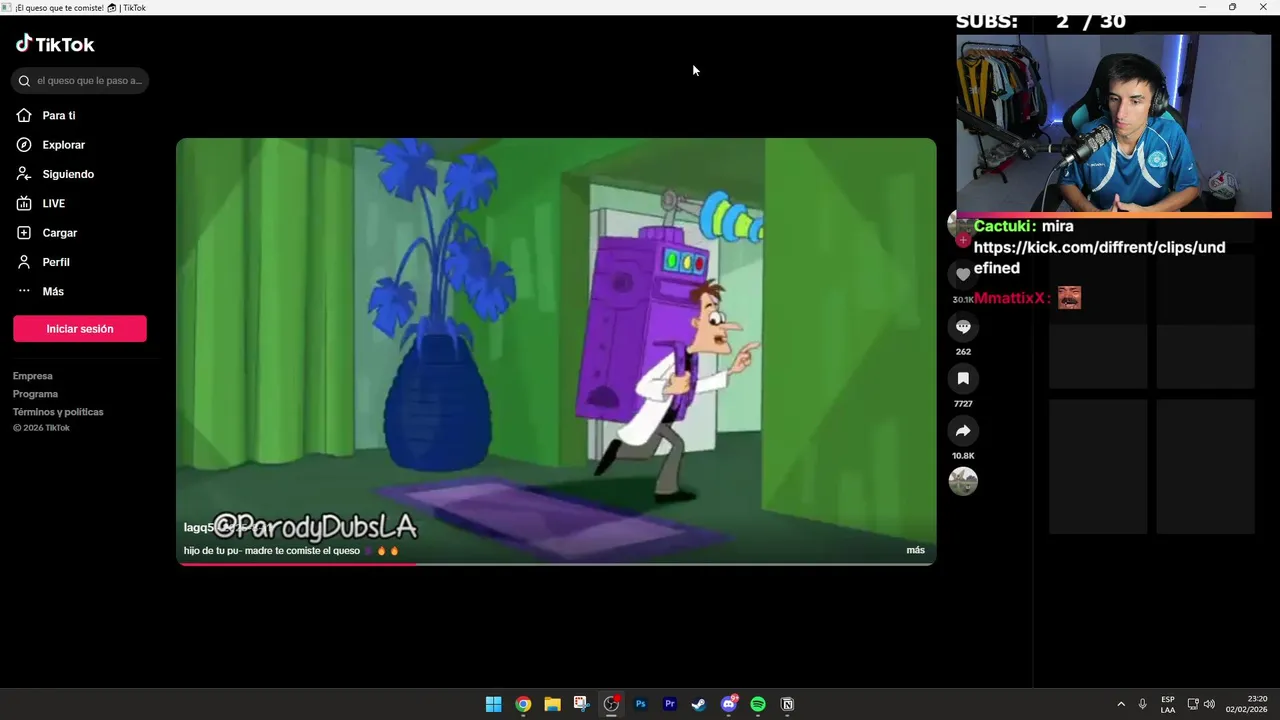
Task: Open comments with the 262 bubble icon
Action: [963, 327]
